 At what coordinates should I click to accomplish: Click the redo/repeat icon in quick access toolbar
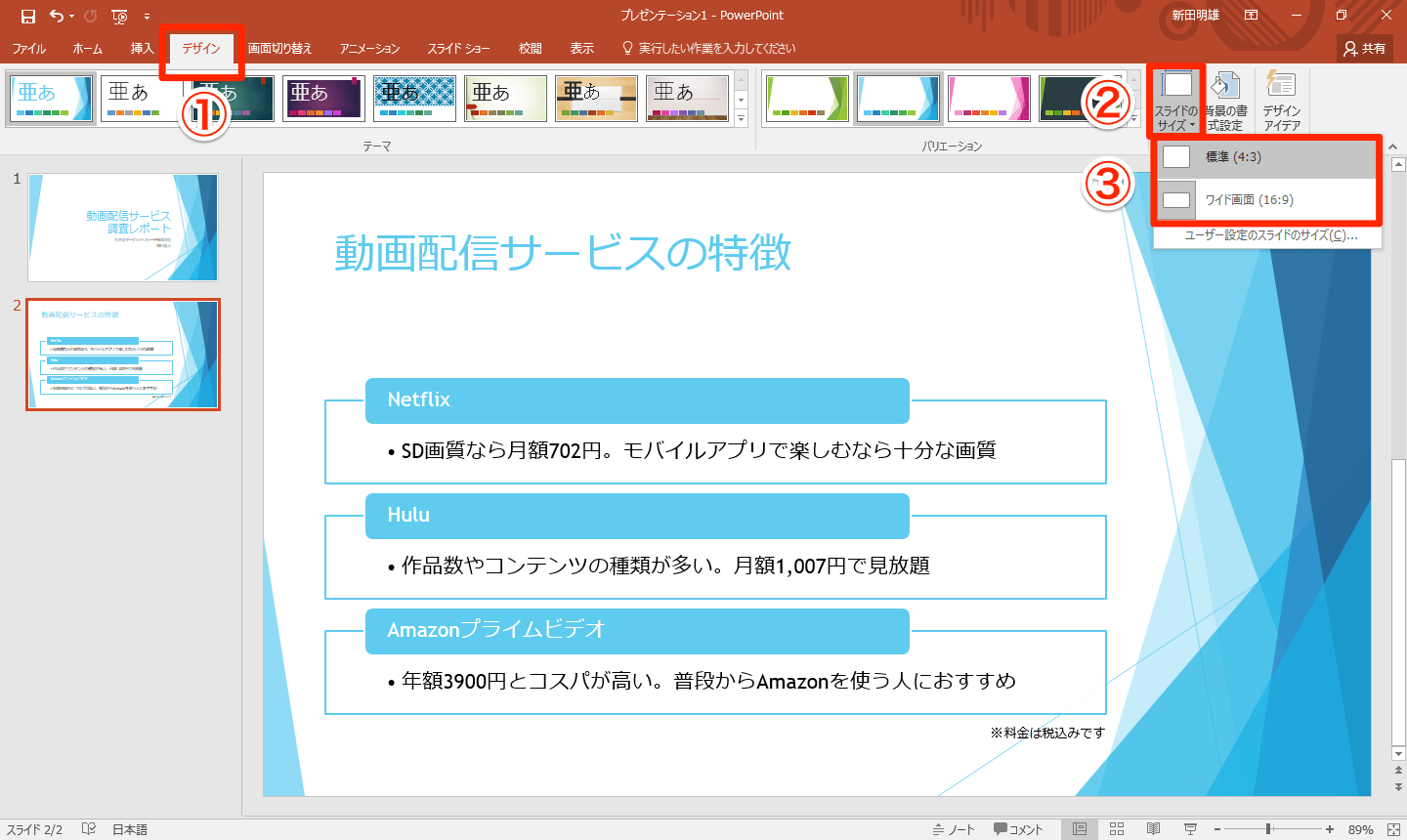91,16
